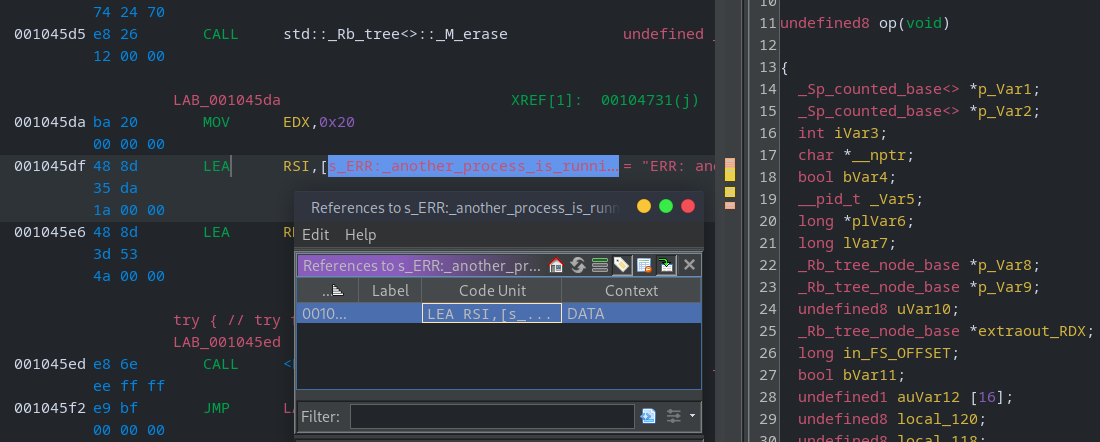Click address 001045ed in listing
Viewport: 1100px width, 442px height.
50,364
